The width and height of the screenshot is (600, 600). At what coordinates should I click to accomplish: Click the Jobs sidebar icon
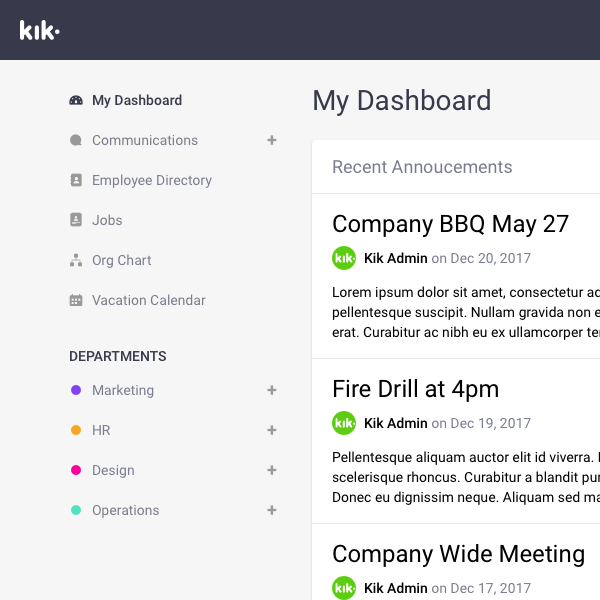coord(76,220)
